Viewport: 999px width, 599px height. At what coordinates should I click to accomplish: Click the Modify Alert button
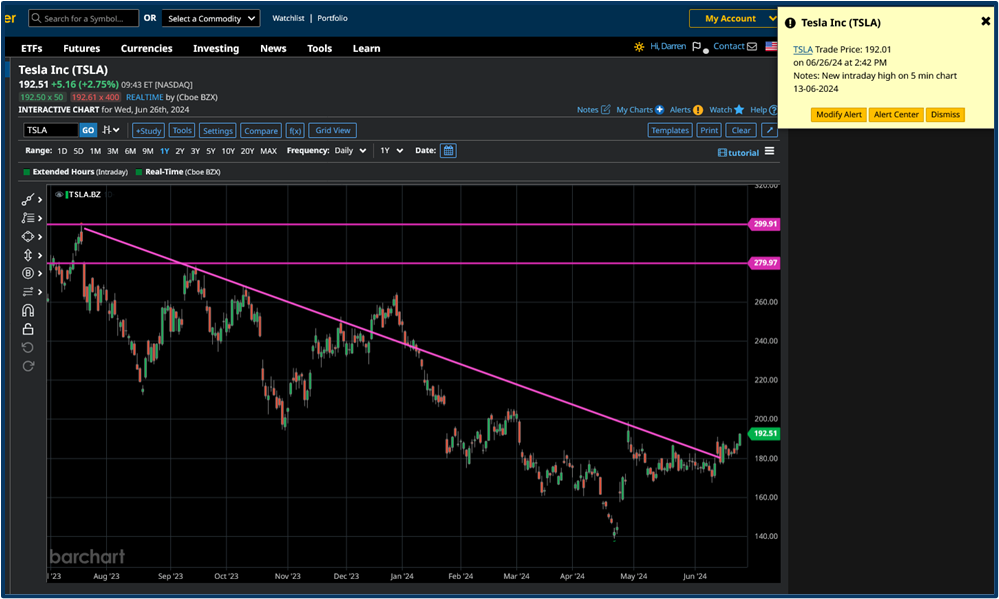point(838,115)
